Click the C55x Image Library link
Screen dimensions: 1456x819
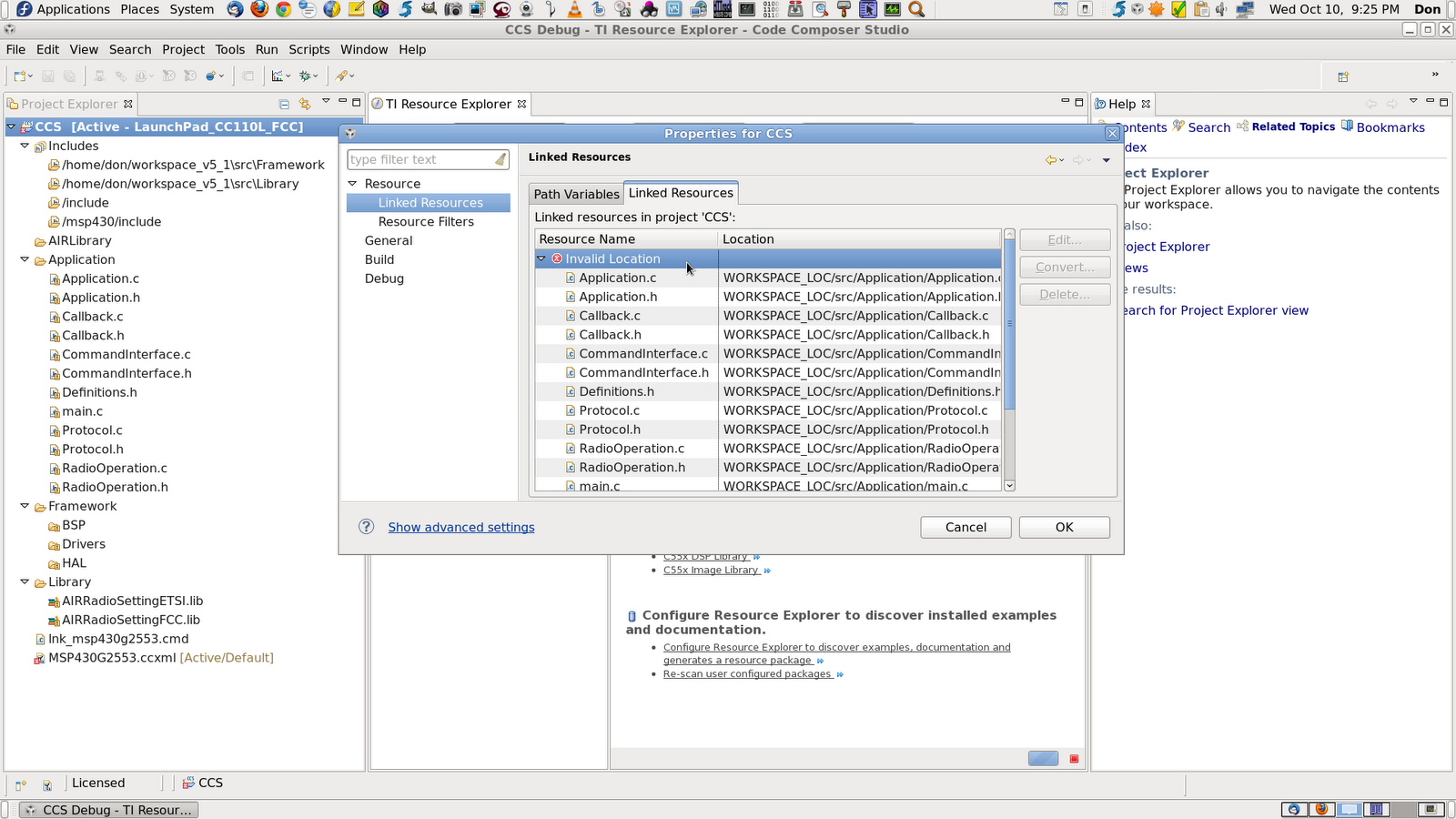(711, 571)
